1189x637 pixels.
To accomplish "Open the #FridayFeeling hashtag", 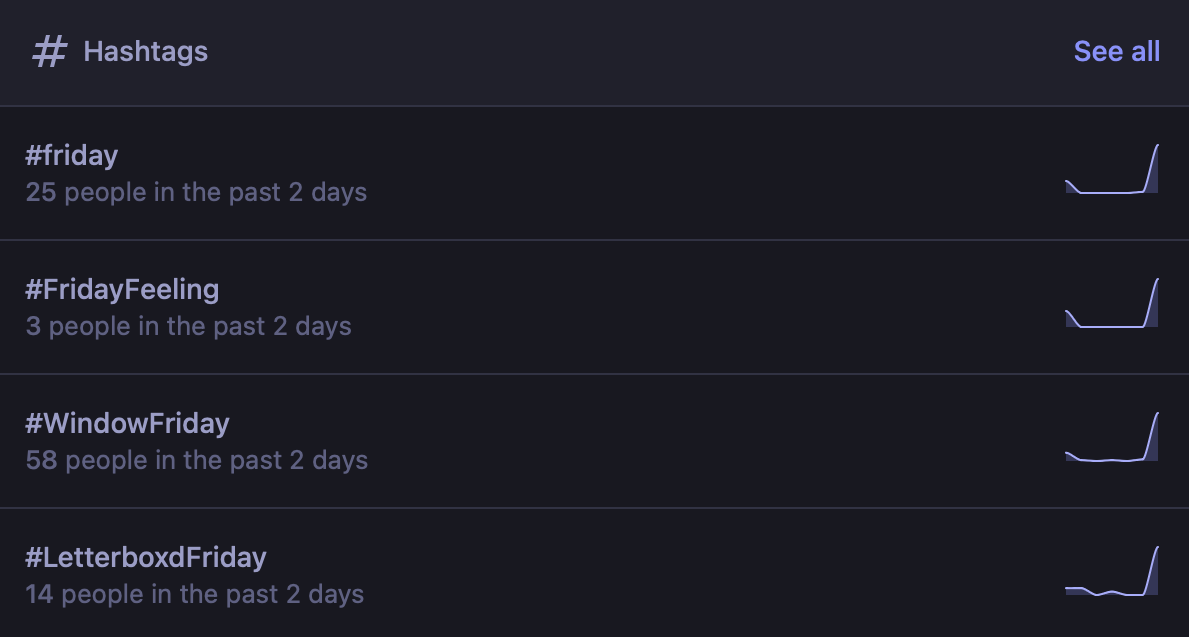I will (122, 290).
